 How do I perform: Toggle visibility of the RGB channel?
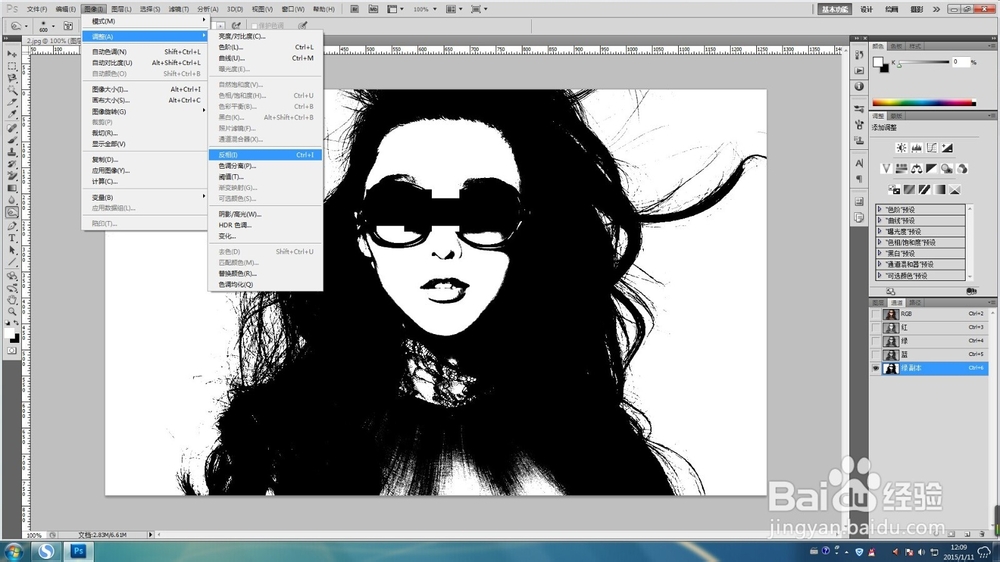point(876,314)
